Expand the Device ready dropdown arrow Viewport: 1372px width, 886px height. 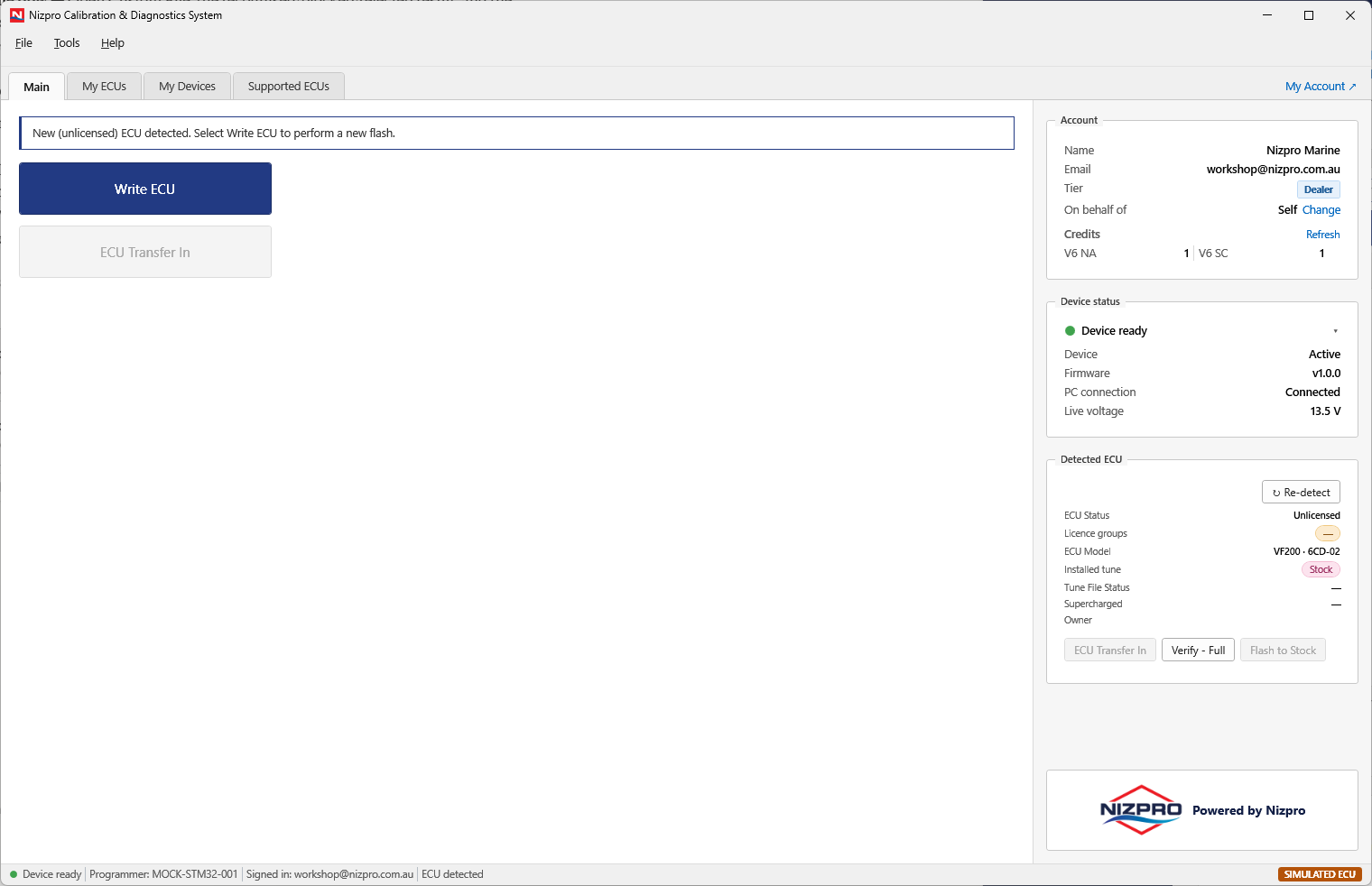pos(1335,331)
